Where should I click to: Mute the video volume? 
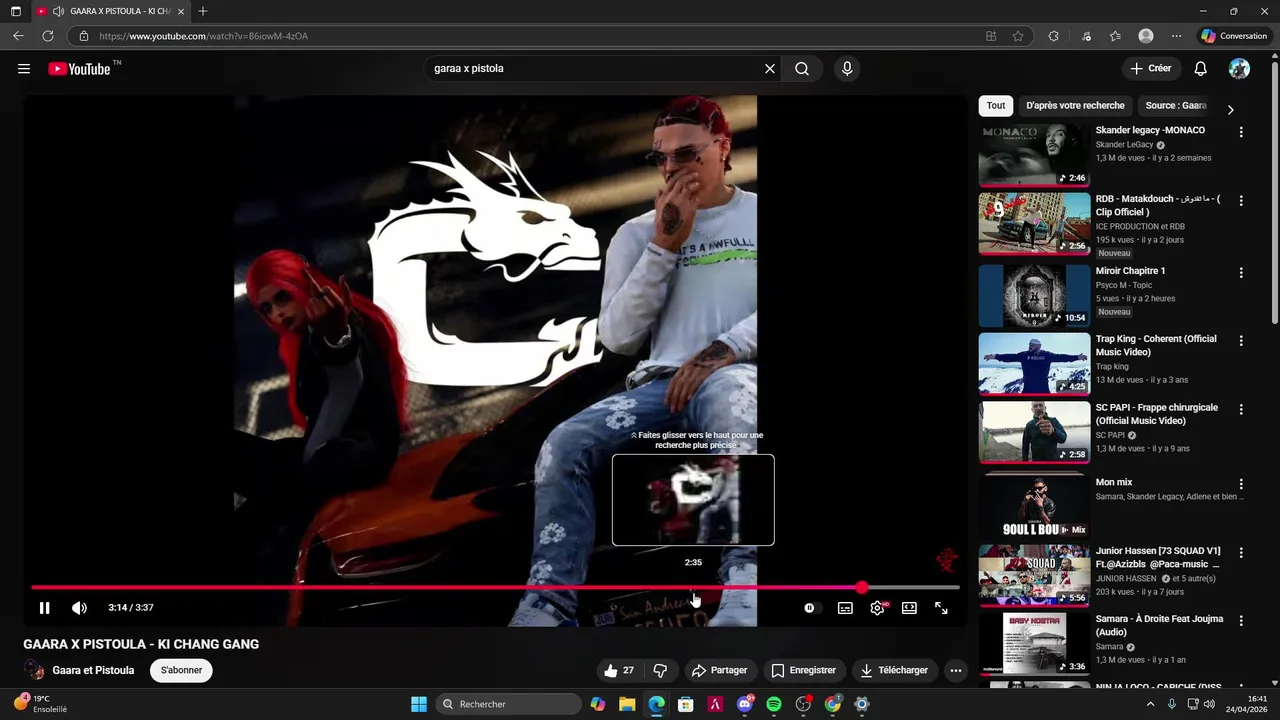tap(79, 608)
